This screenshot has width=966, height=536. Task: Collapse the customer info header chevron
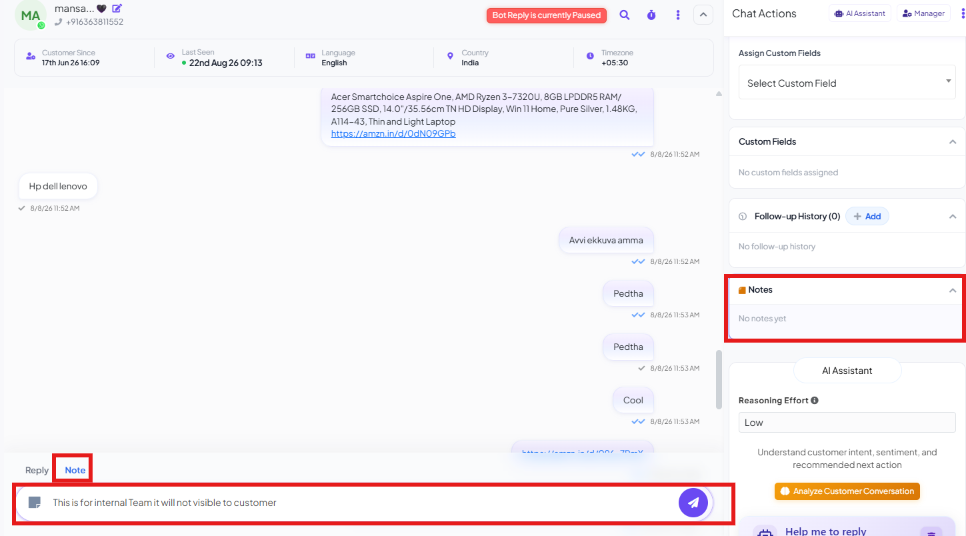point(703,15)
